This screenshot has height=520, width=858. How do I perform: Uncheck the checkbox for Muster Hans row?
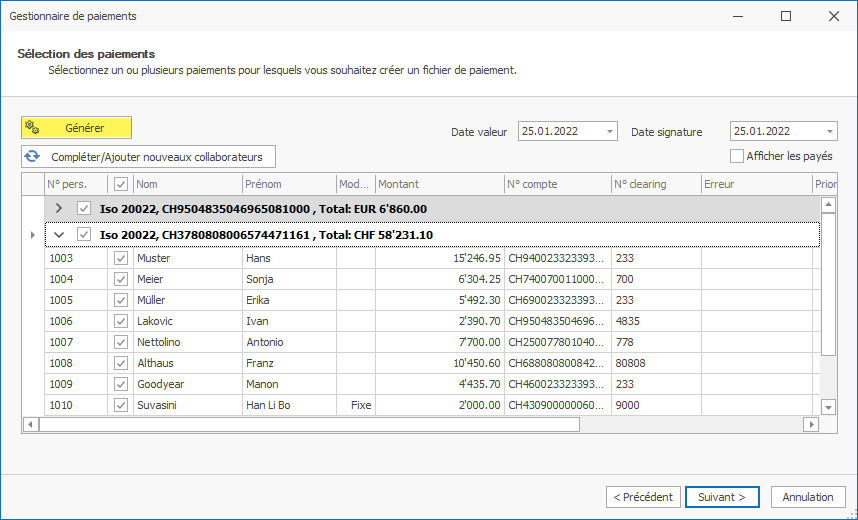click(x=121, y=258)
